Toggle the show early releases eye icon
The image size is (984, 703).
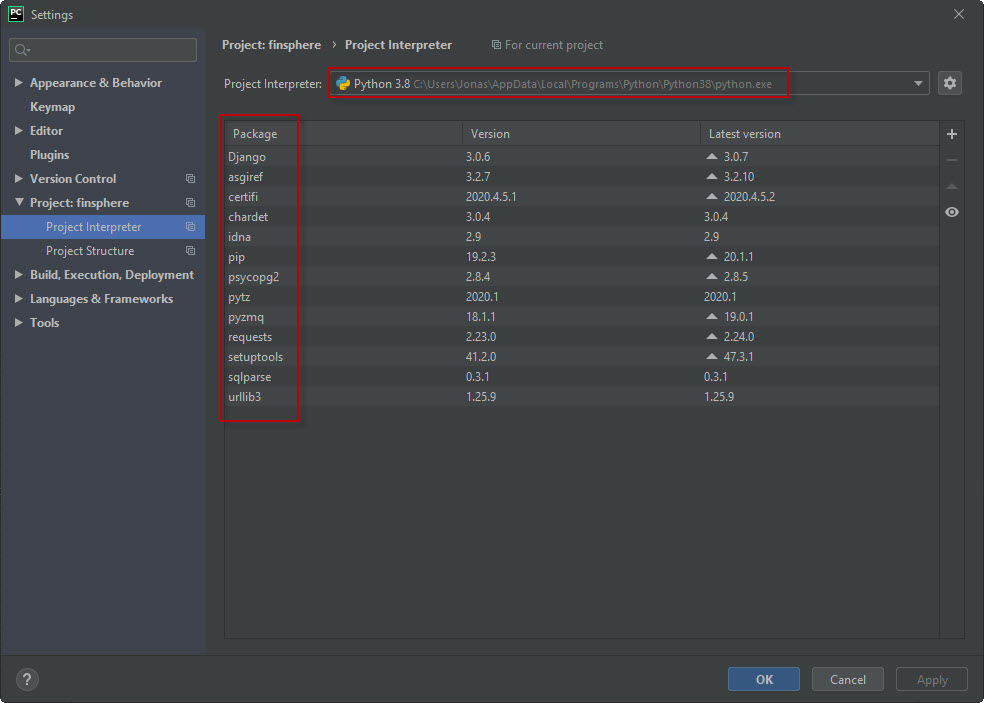click(951, 212)
